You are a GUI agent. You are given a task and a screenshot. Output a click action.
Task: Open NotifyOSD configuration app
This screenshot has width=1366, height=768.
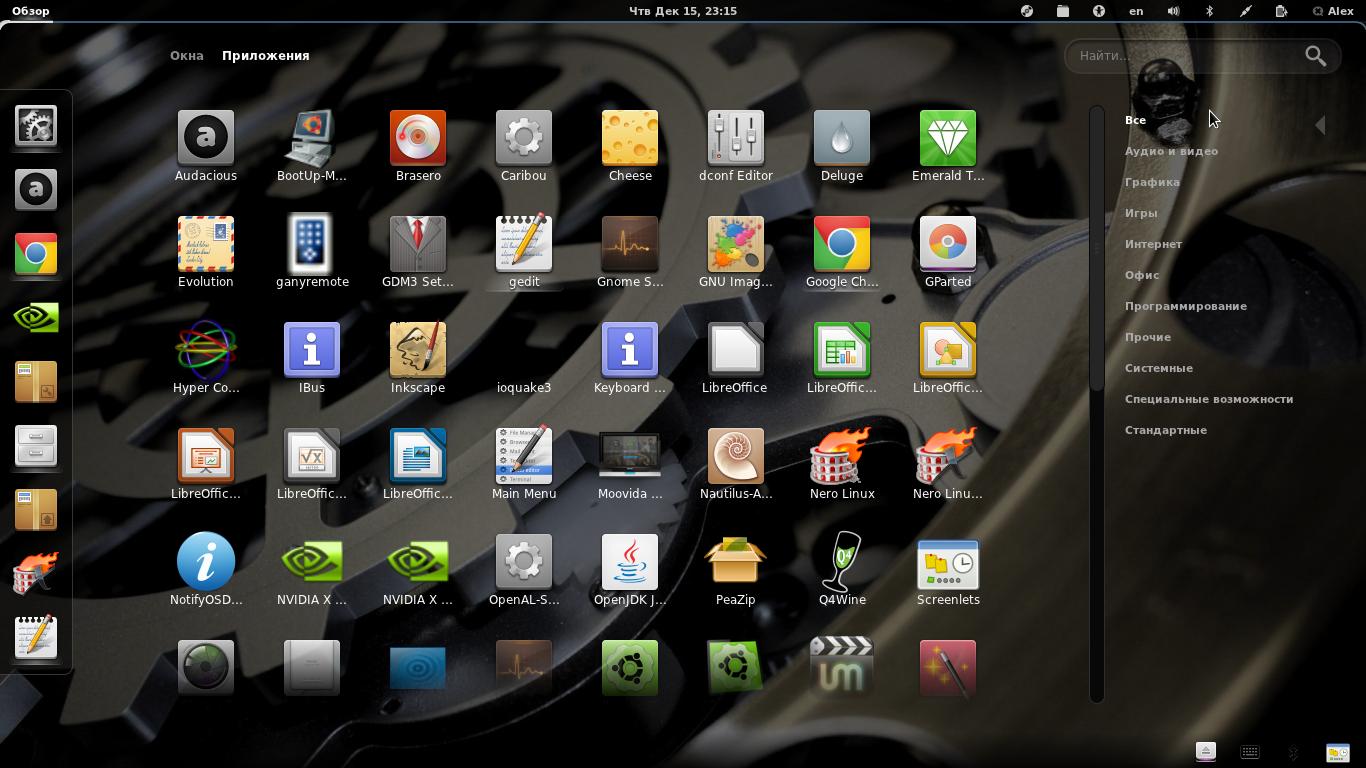[206, 570]
